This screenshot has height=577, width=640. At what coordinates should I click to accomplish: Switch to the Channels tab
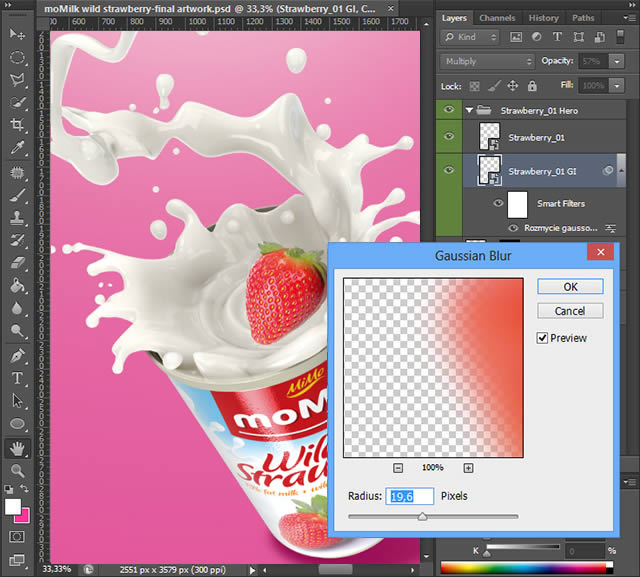[497, 18]
